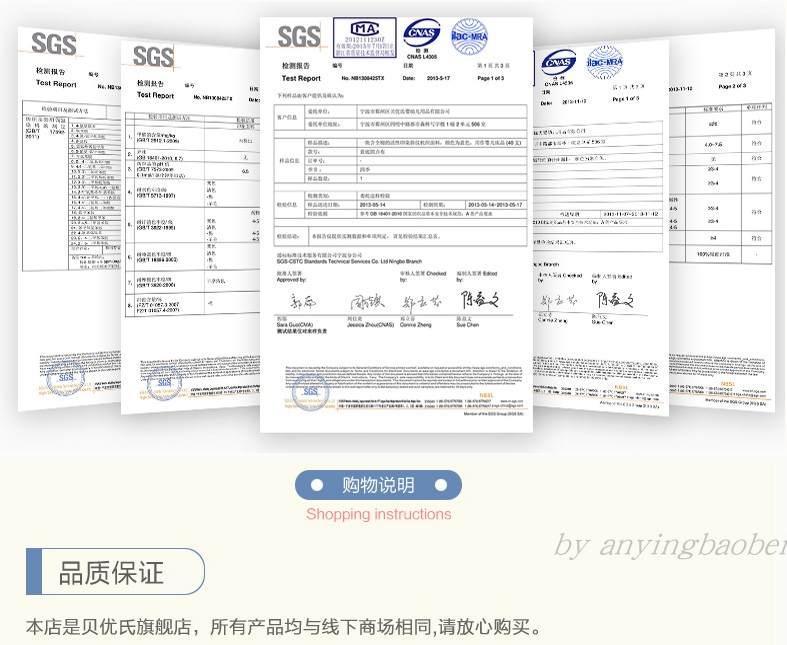
Task: Click 'Test Report' heading on leftmost report
Action: pos(56,83)
